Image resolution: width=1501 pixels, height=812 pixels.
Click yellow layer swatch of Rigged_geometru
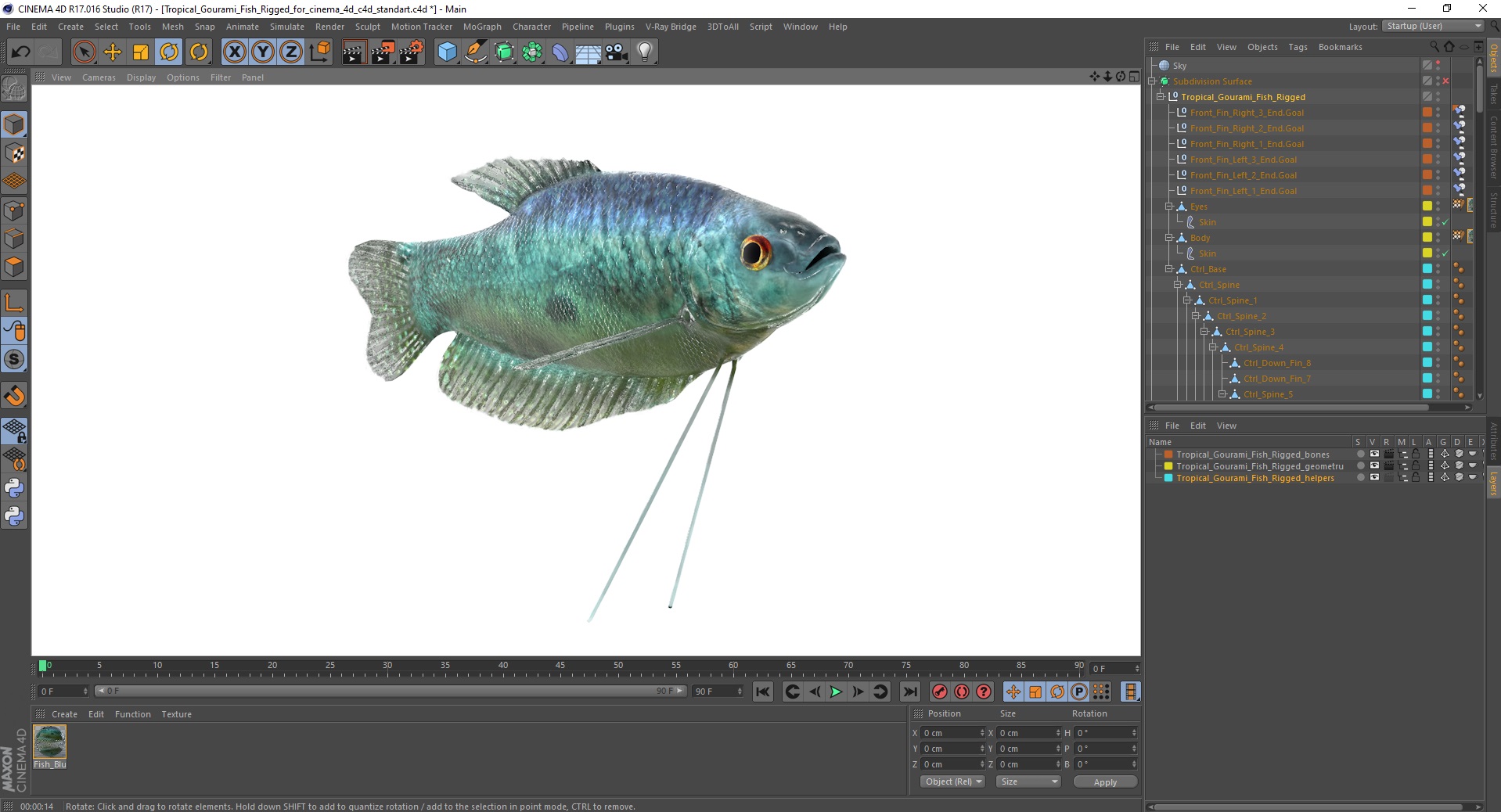tap(1168, 466)
